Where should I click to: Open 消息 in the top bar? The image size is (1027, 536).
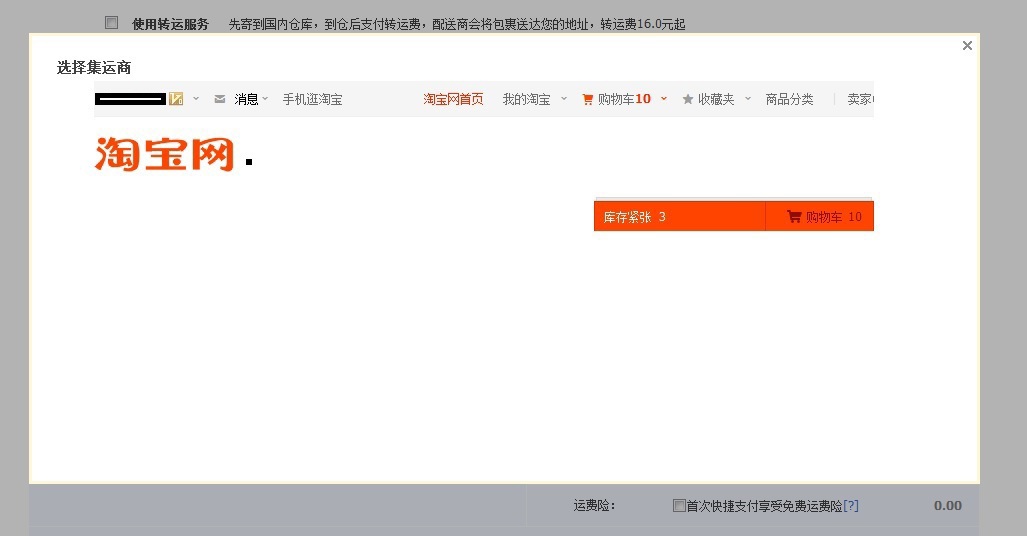(x=246, y=99)
